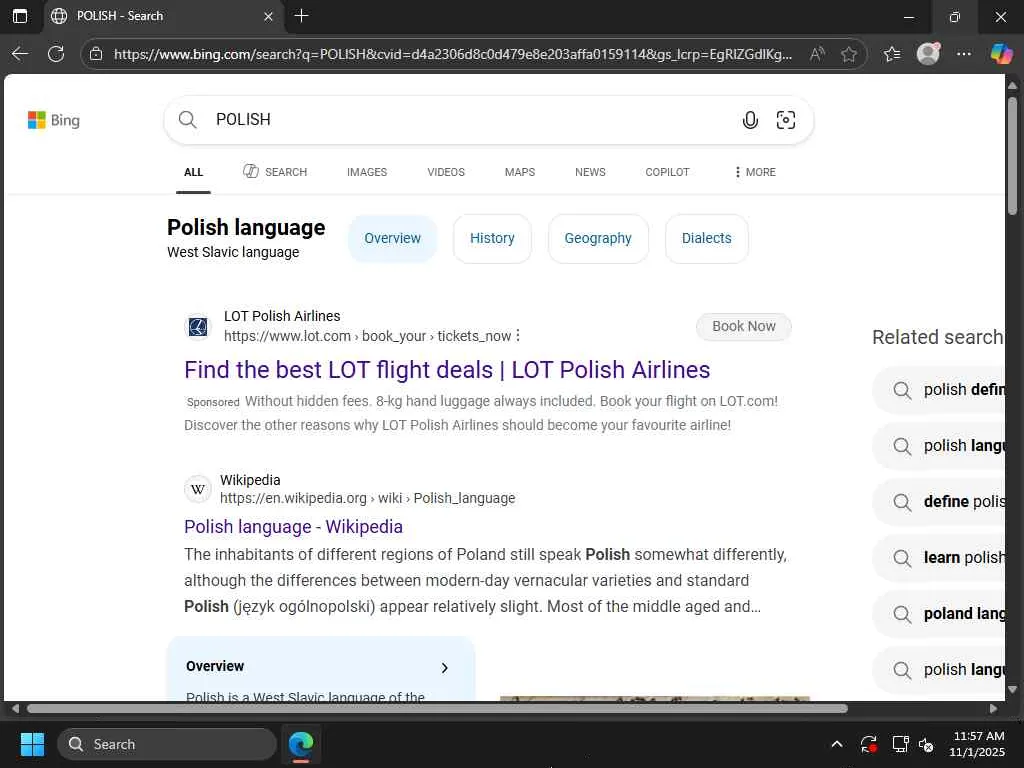Switch to the MAPS tab
Viewport: 1024px width, 768px height.
click(x=520, y=172)
